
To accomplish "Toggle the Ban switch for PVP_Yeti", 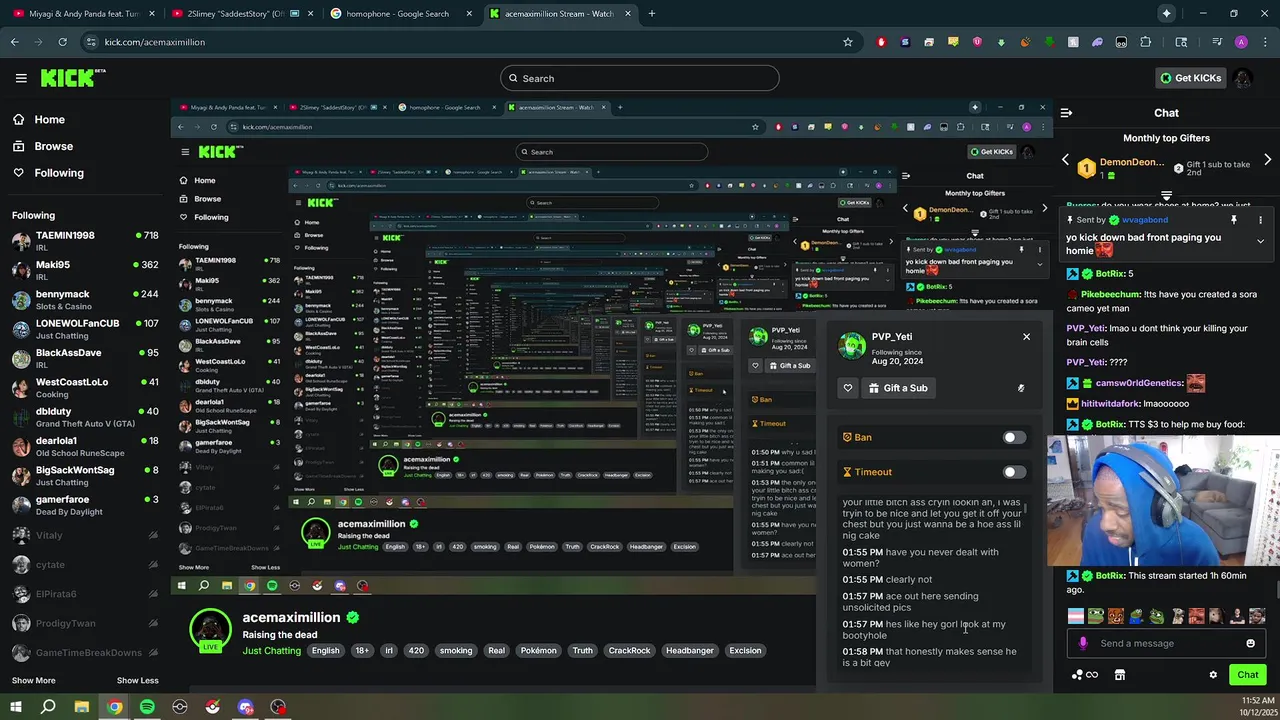I will [1014, 437].
